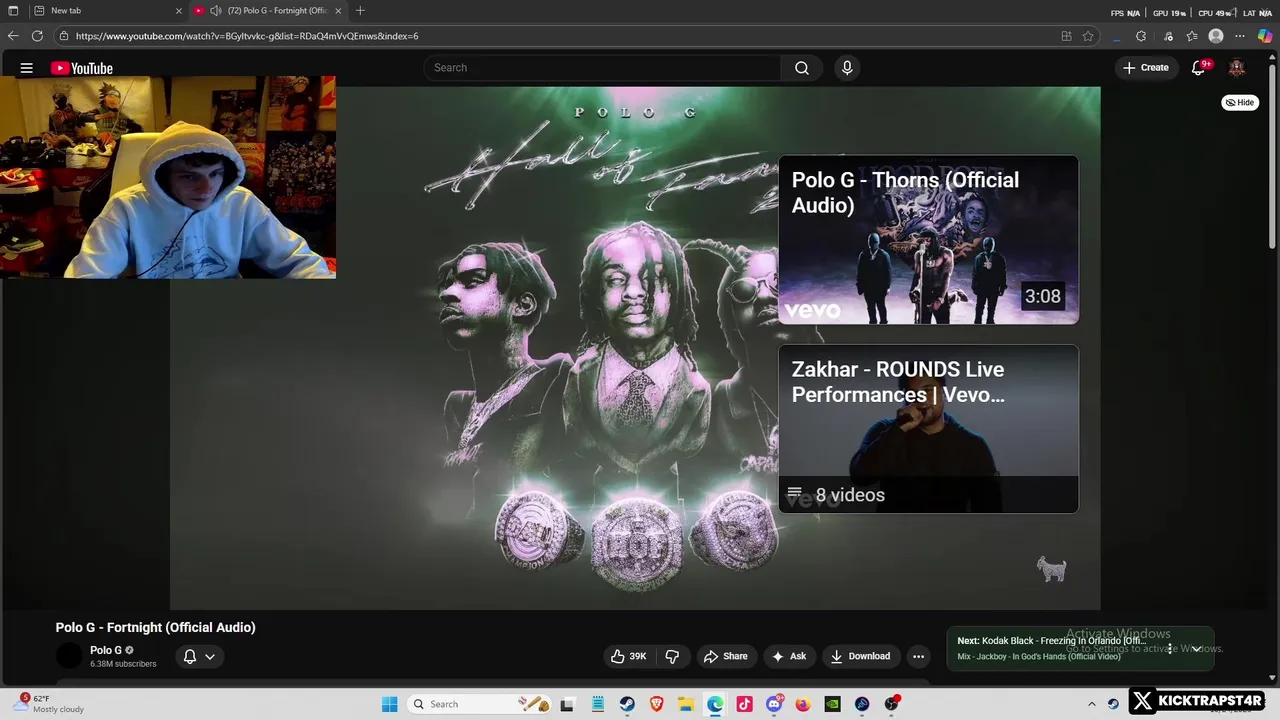This screenshot has height=720, width=1280.
Task: Expand notification options chevron next to bell
Action: pyautogui.click(x=210, y=656)
